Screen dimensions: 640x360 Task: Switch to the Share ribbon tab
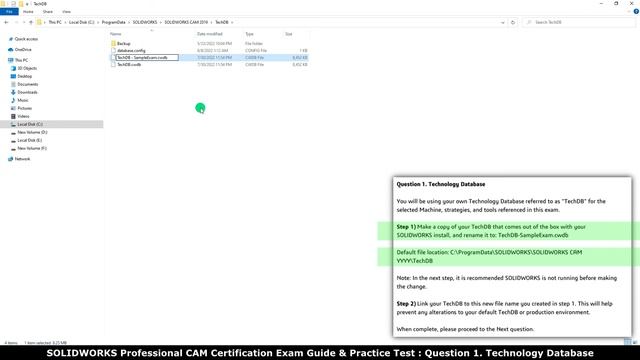pos(48,12)
